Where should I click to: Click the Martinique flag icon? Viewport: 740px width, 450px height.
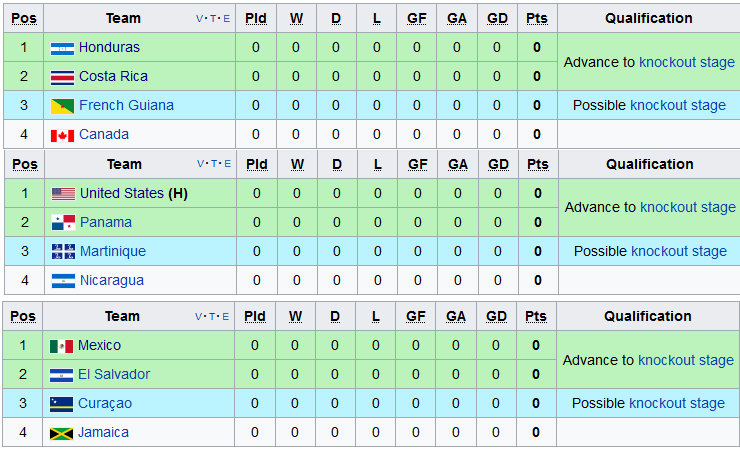tap(63, 252)
